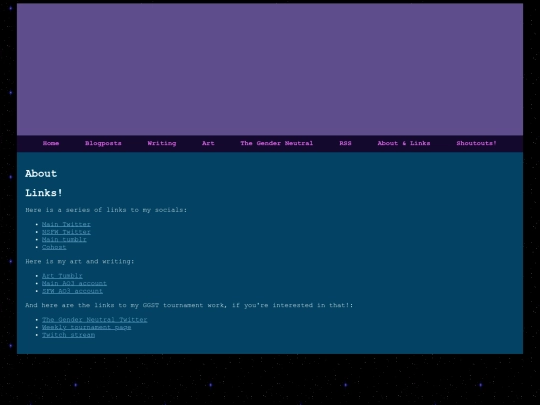Open the Blogposts section
Viewport: 540px width, 405px height.
tap(103, 143)
